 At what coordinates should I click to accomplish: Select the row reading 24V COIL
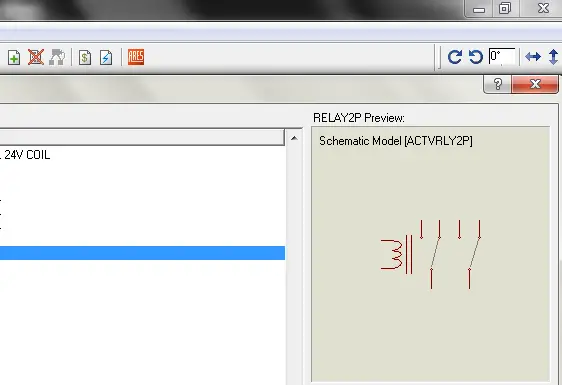point(143,155)
